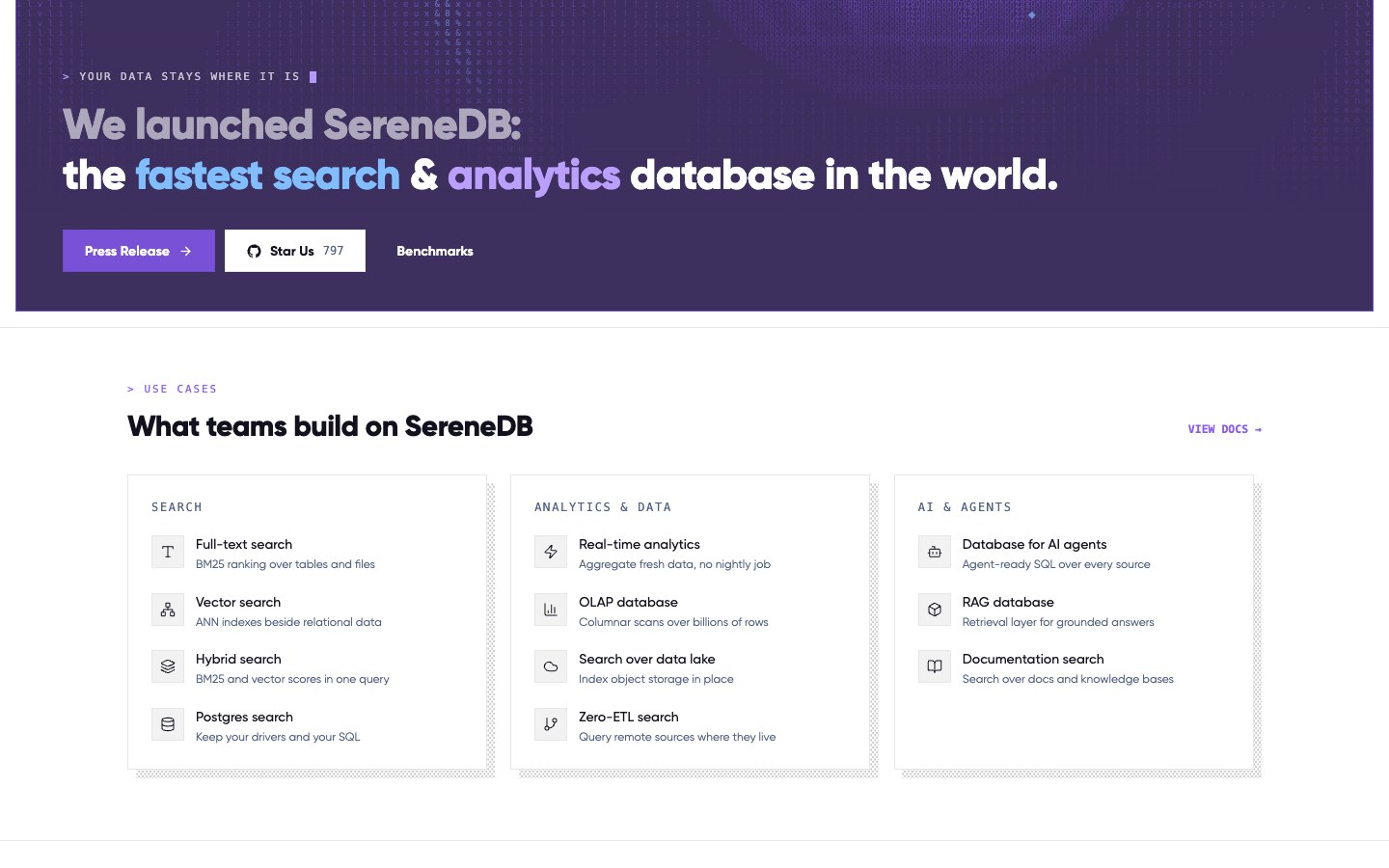Click the Database for AI agents robot icon

coord(935,552)
